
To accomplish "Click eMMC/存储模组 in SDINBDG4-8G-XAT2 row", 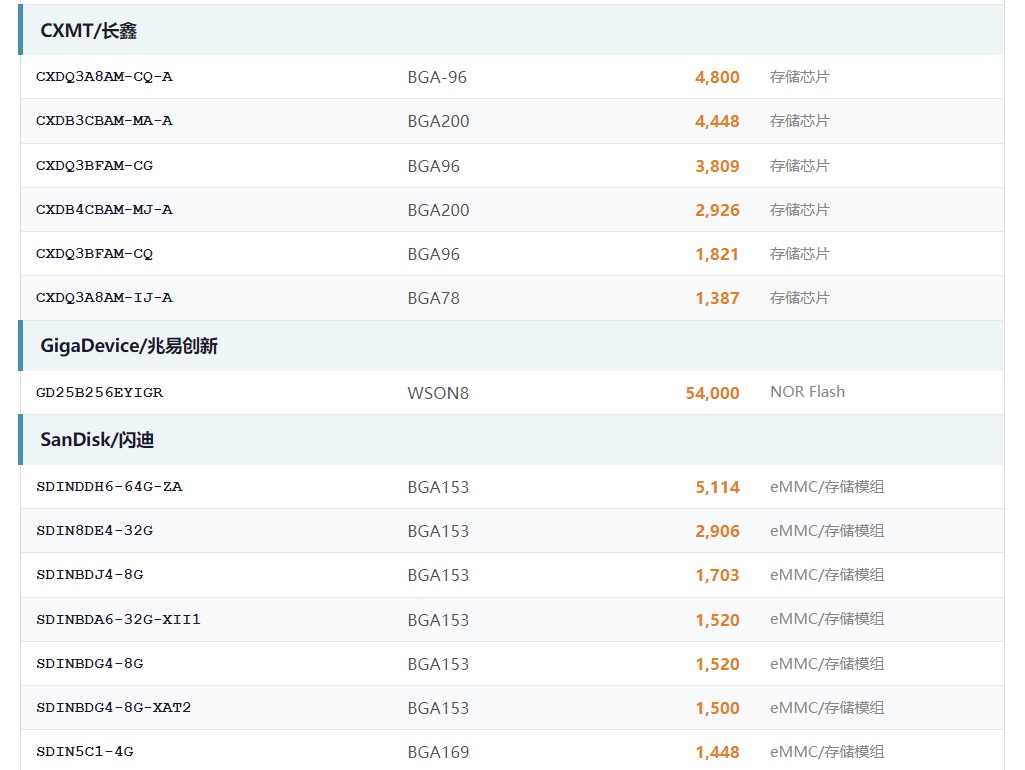I will coord(827,707).
